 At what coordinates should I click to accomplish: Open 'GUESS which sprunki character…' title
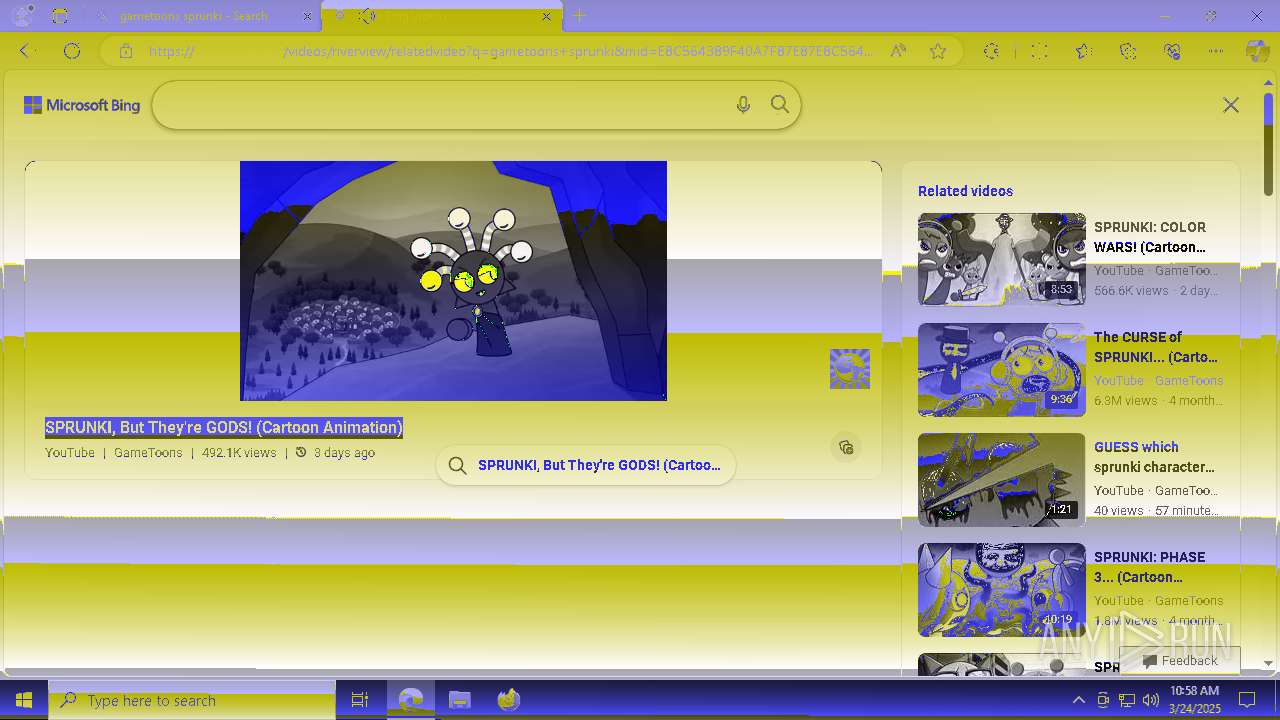(1154, 457)
